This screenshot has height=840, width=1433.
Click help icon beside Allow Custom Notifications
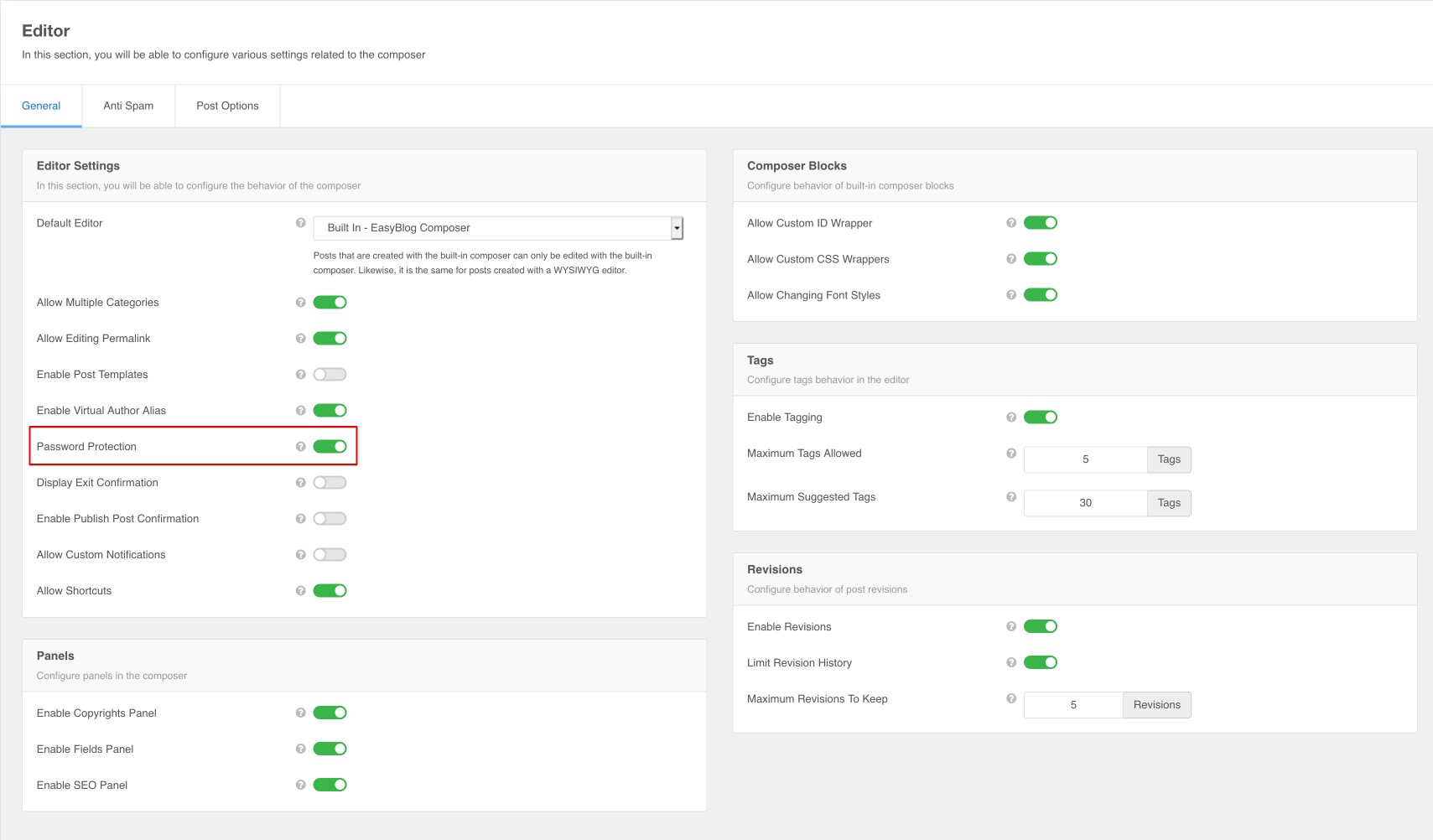300,555
